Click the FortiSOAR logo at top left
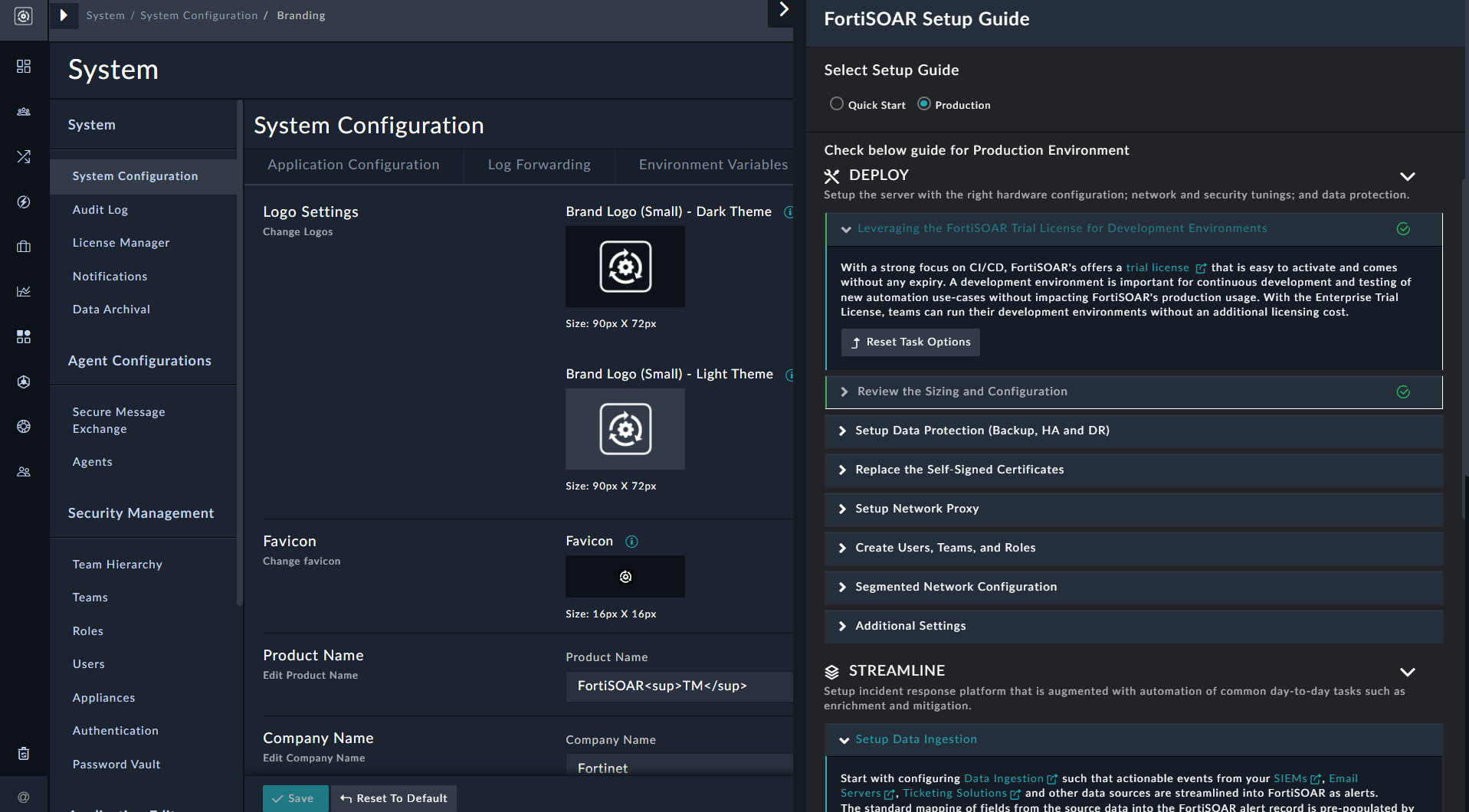This screenshot has height=812, width=1469. point(23,15)
